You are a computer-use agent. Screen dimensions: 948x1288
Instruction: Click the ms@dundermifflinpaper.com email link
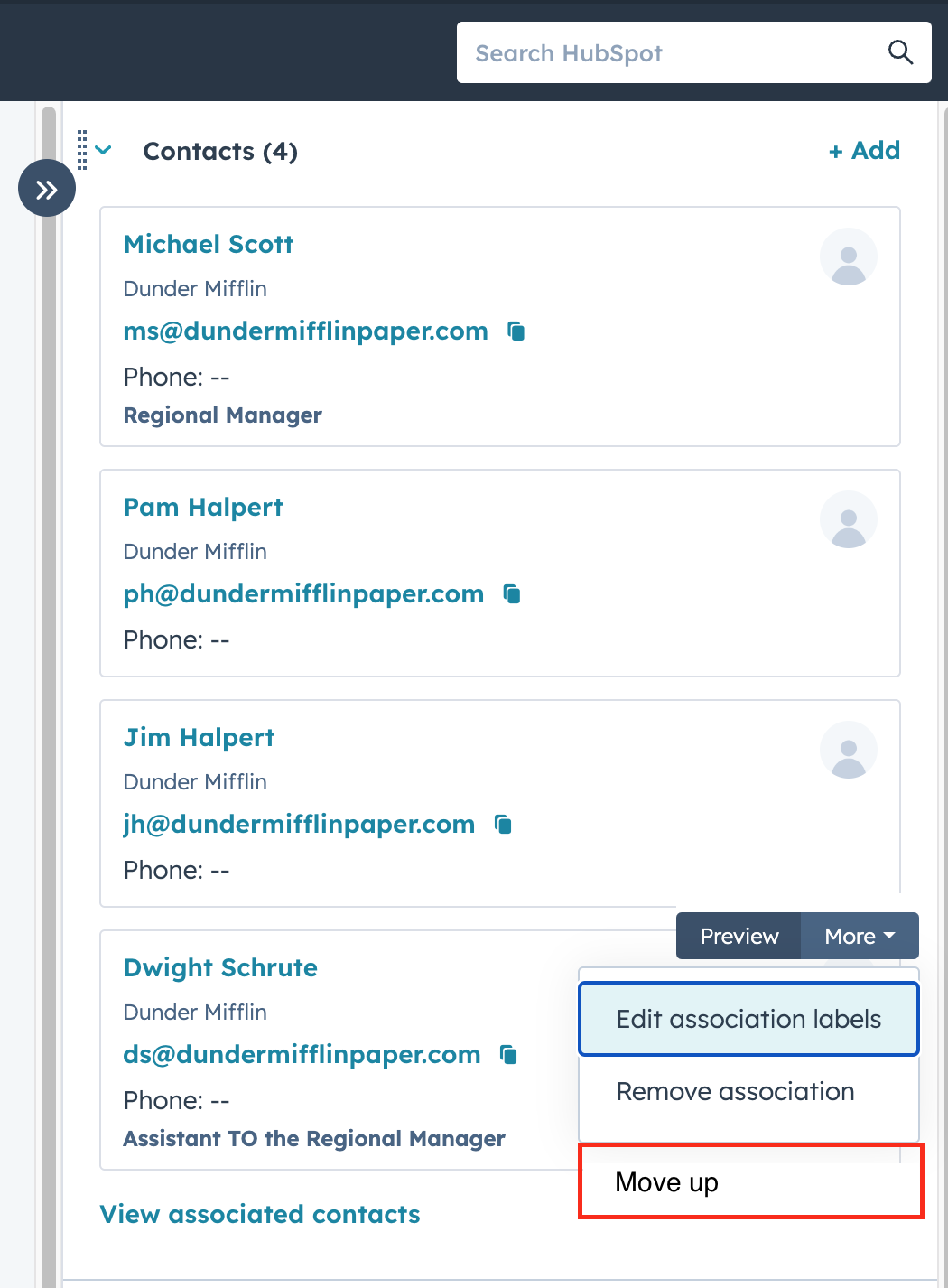point(305,331)
